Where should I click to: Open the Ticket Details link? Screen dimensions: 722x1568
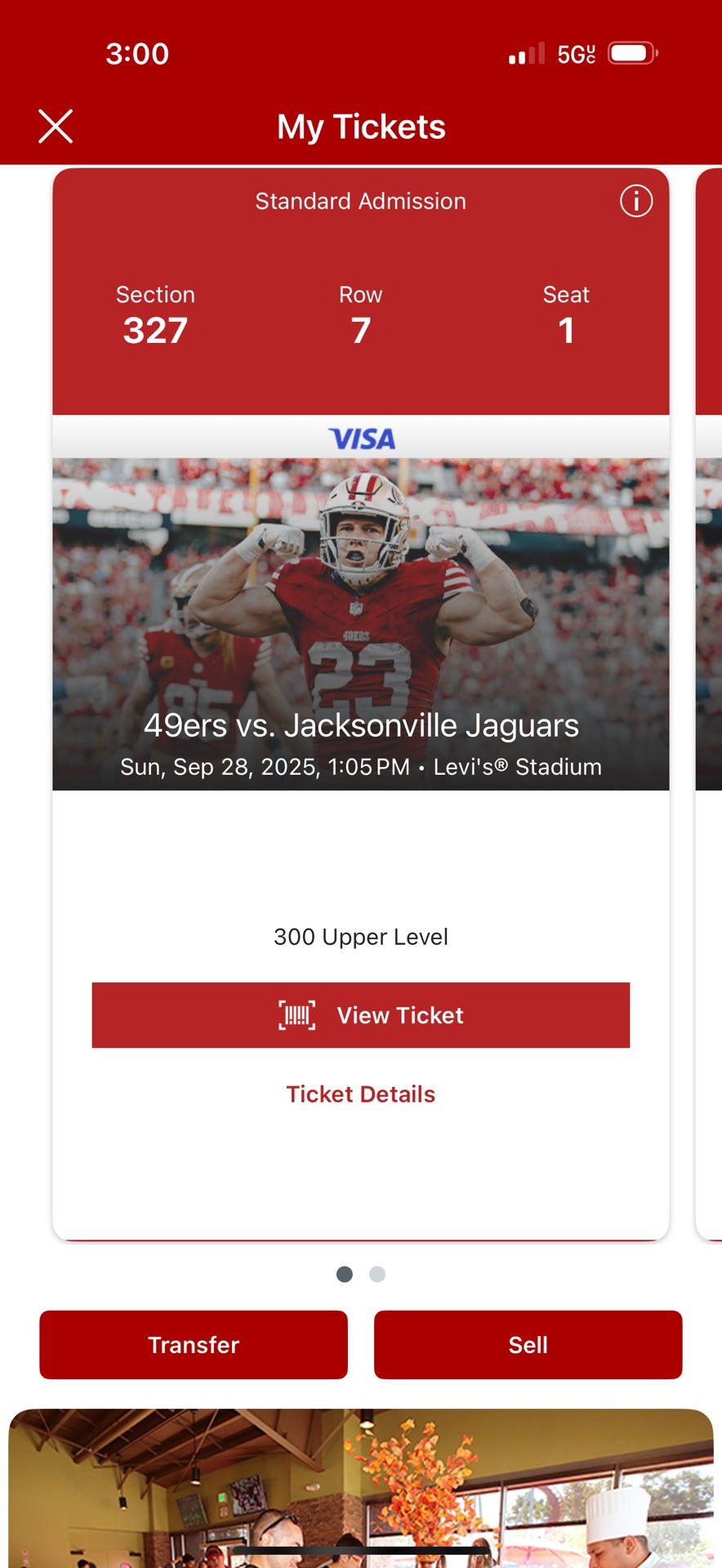coord(361,1094)
